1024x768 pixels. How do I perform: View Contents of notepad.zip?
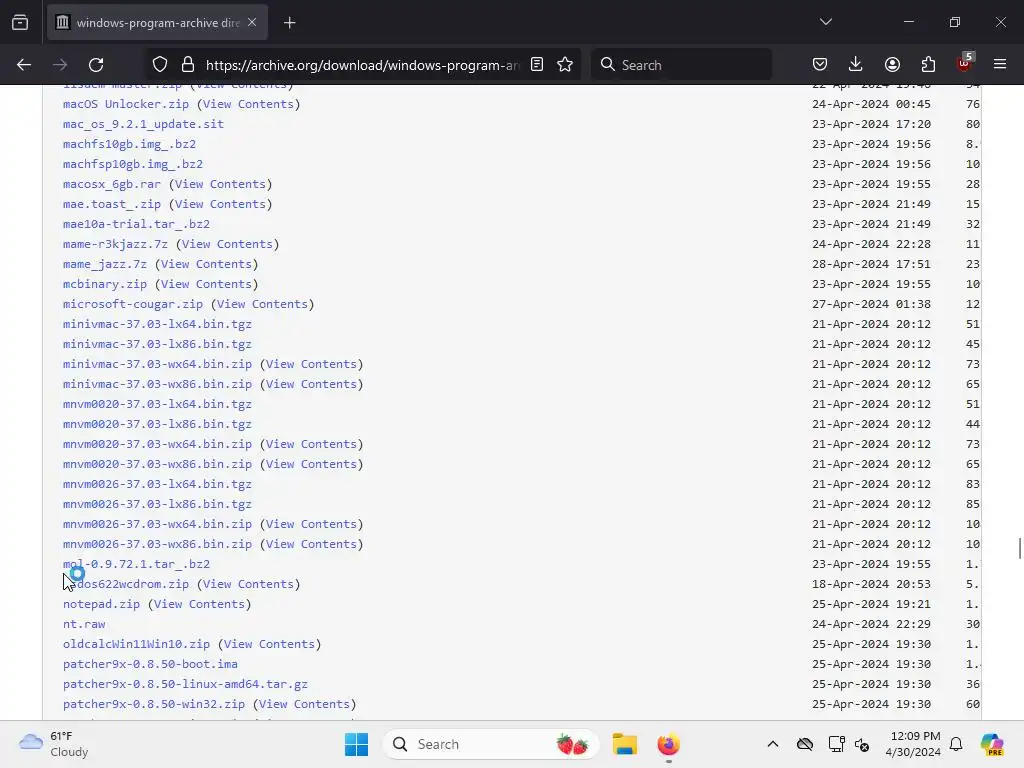[x=199, y=604]
